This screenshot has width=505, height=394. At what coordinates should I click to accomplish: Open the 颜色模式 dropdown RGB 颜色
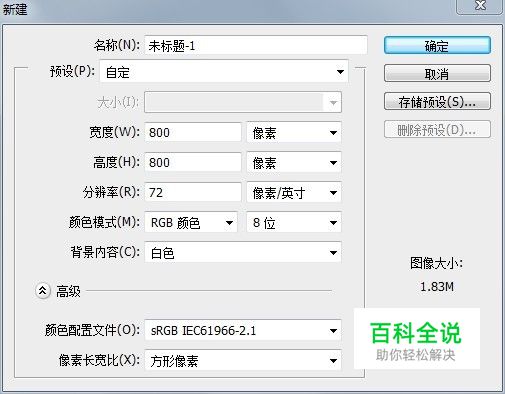tap(191, 222)
